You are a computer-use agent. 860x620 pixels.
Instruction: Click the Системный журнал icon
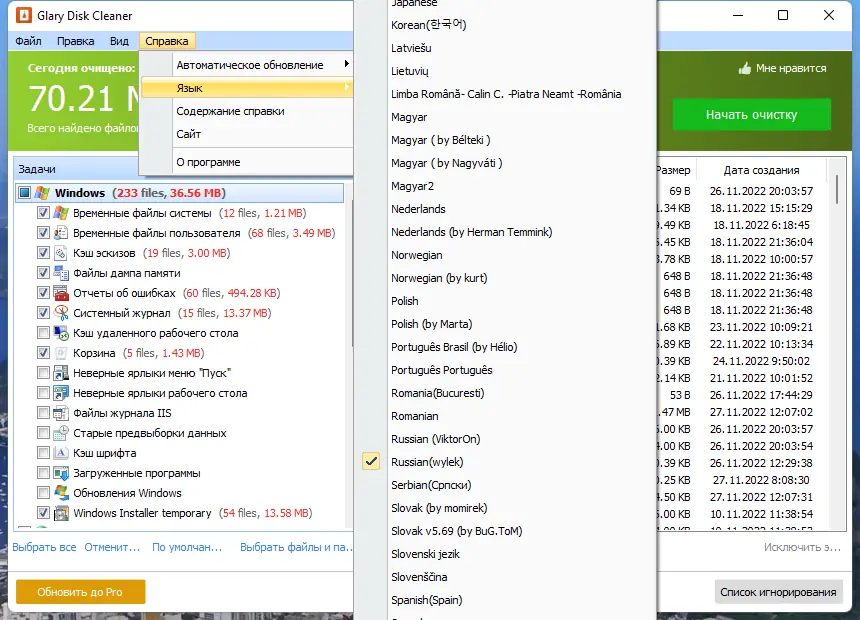[x=61, y=313]
